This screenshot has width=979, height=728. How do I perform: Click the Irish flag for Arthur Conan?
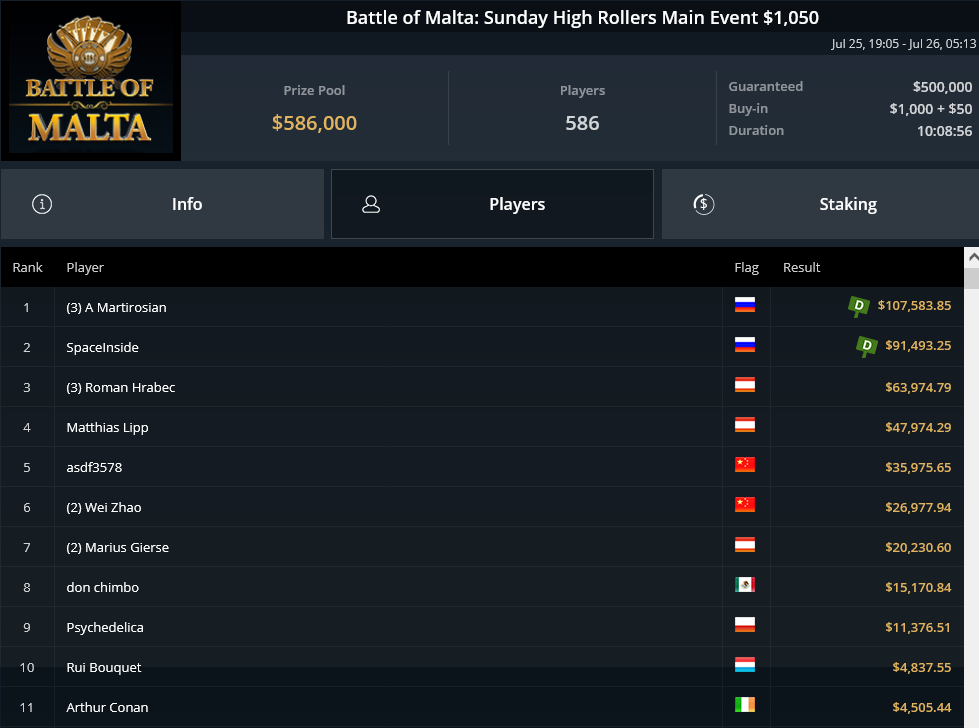click(x=745, y=704)
